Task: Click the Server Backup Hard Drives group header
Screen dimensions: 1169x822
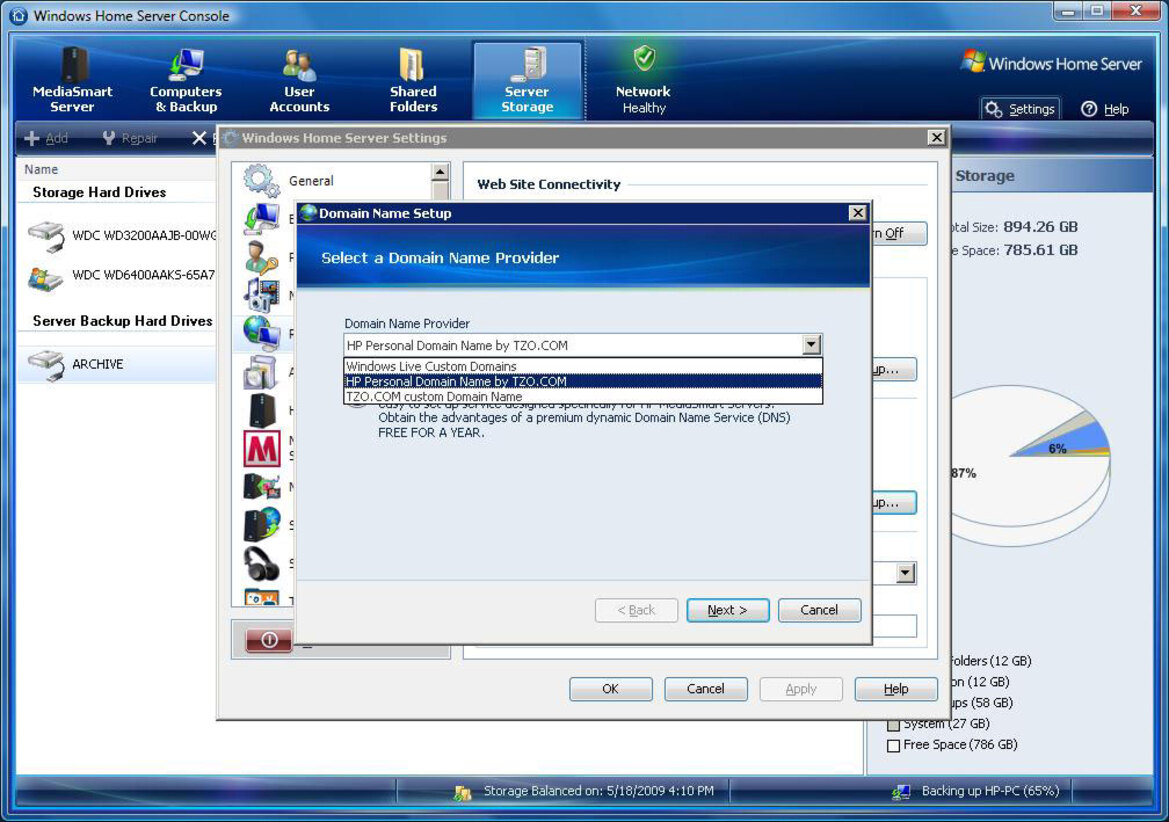Action: click(x=122, y=321)
